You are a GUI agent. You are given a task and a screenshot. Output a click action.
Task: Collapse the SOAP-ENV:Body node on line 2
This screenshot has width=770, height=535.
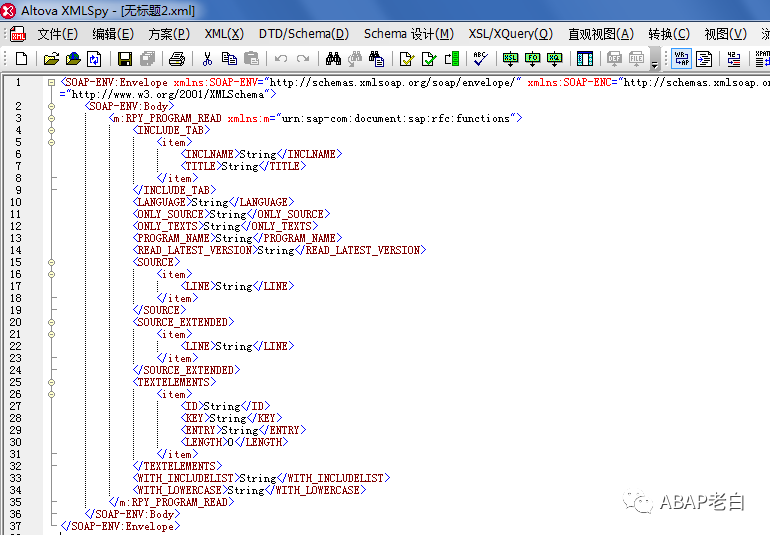click(52, 106)
